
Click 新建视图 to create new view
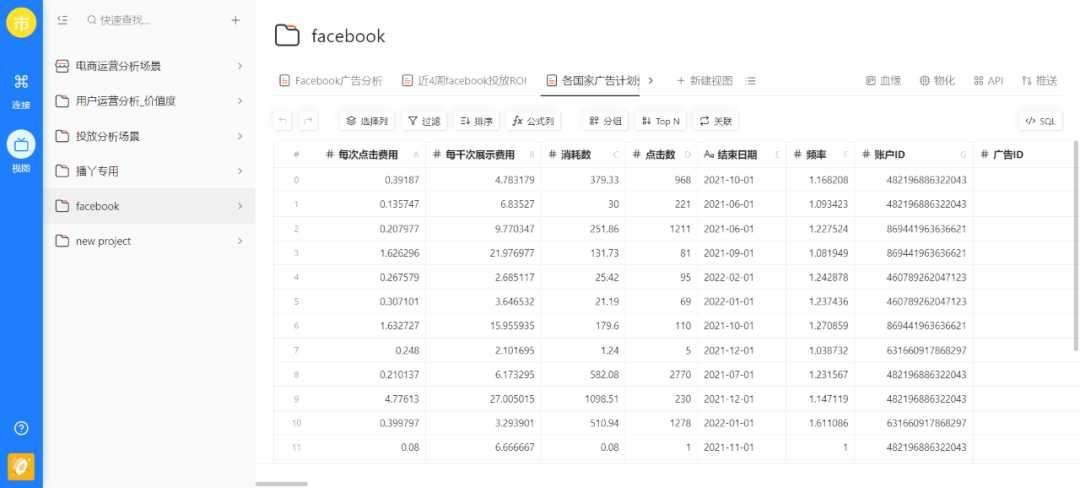pos(705,81)
